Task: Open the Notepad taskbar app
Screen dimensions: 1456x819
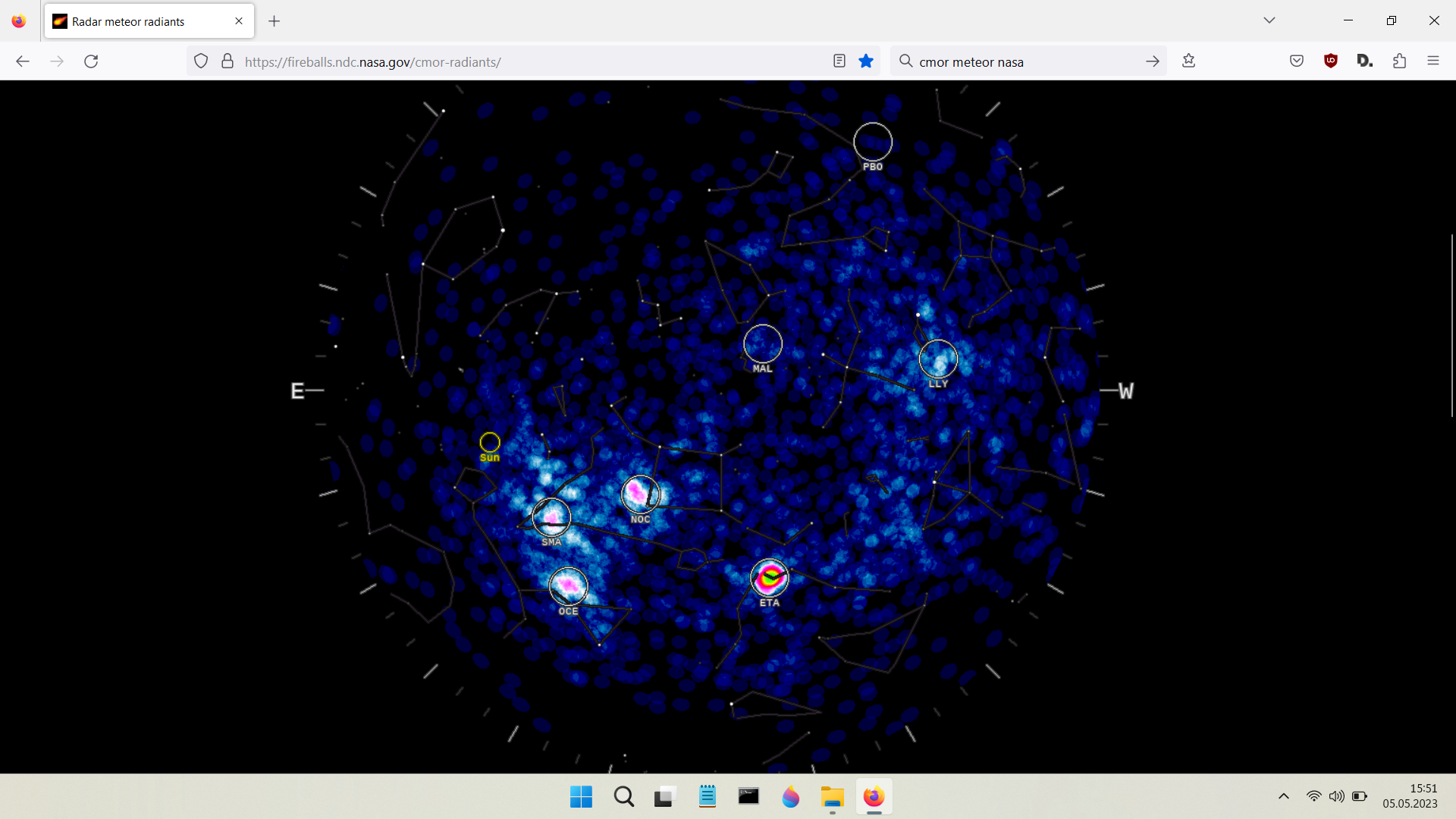Action: point(707,797)
